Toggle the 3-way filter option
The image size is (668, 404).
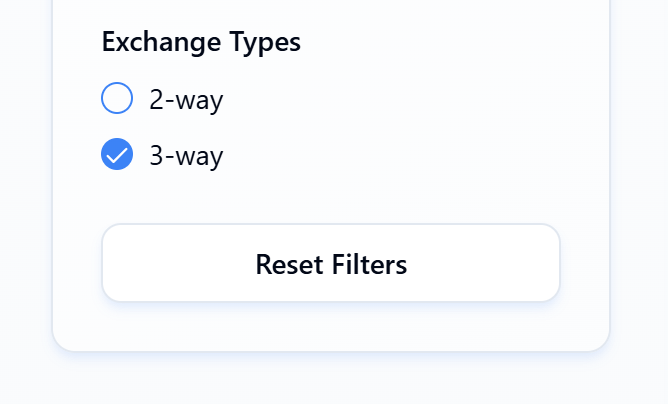(117, 155)
